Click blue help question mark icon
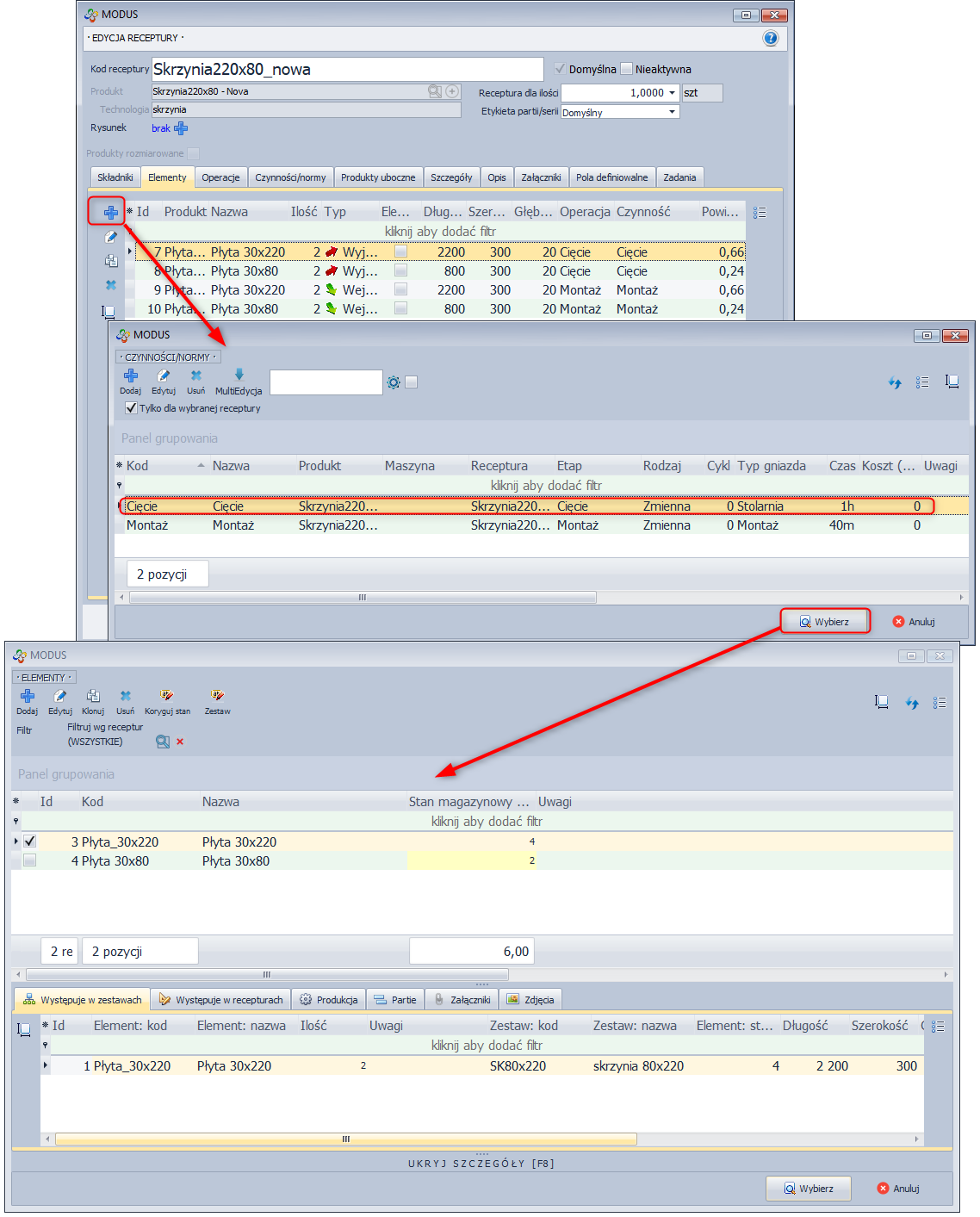This screenshot has height=1217, width=980. (770, 38)
